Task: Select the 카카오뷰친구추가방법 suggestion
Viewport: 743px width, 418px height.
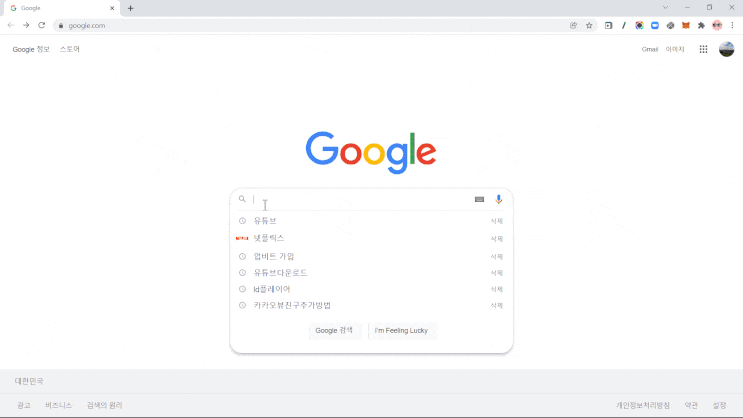Action: 372,305
